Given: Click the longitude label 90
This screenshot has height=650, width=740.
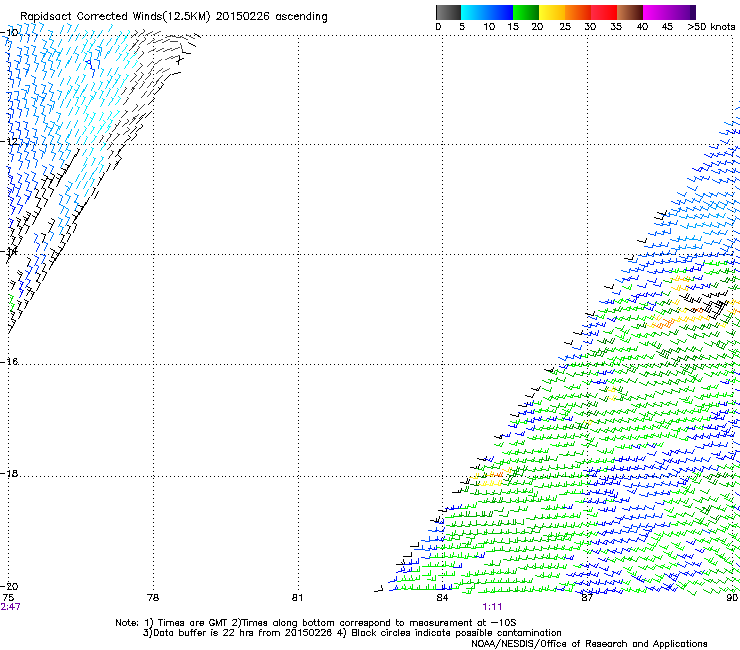Looking at the screenshot, I should 732,598.
